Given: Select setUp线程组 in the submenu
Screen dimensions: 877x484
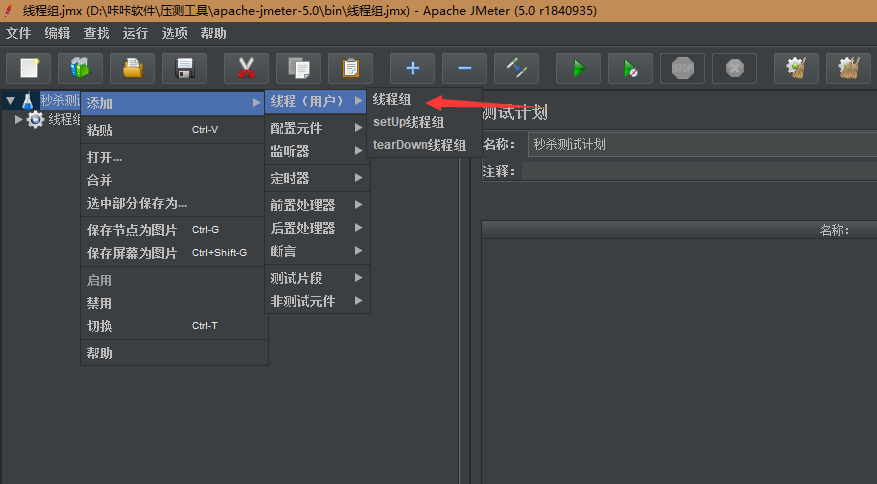Looking at the screenshot, I should tap(424, 122).
